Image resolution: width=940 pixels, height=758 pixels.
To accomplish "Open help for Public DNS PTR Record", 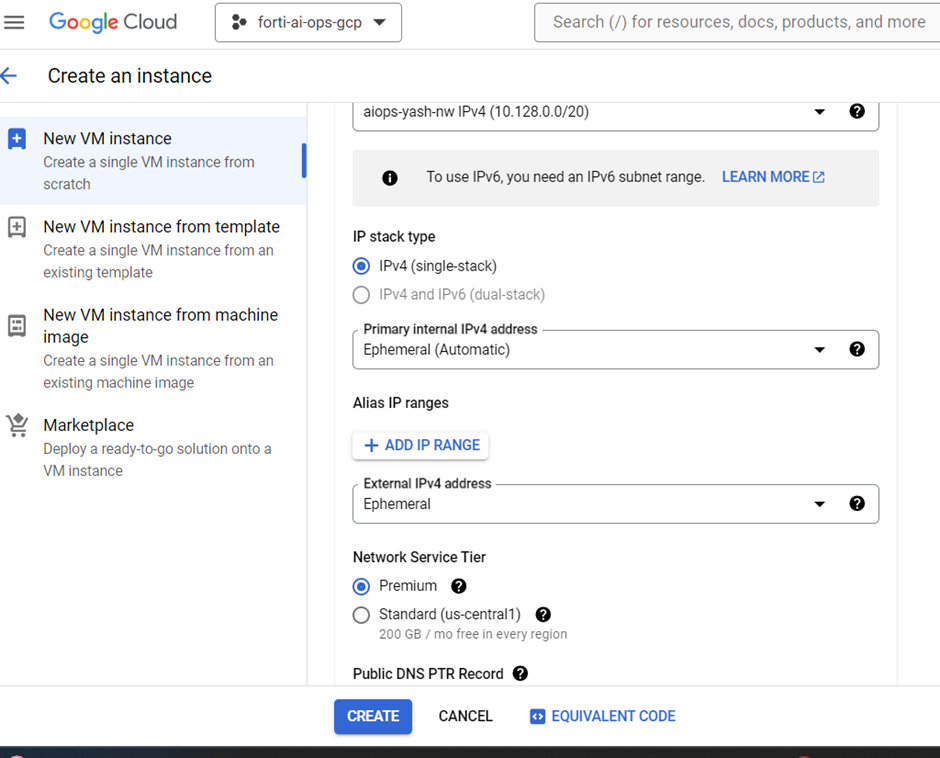I will 520,674.
